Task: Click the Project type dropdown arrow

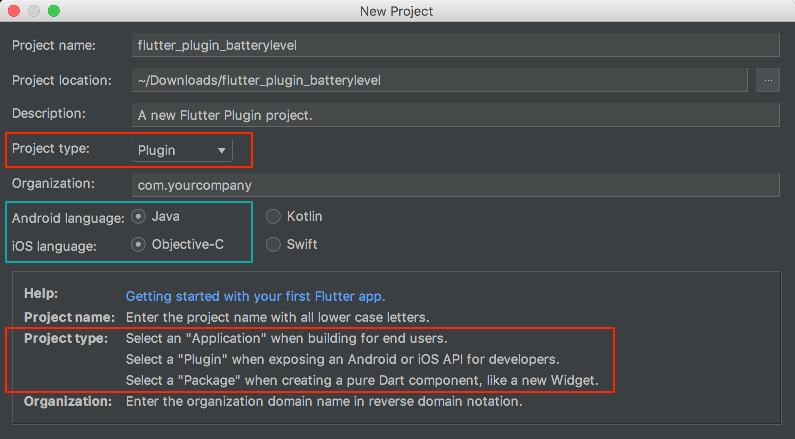Action: (221, 150)
